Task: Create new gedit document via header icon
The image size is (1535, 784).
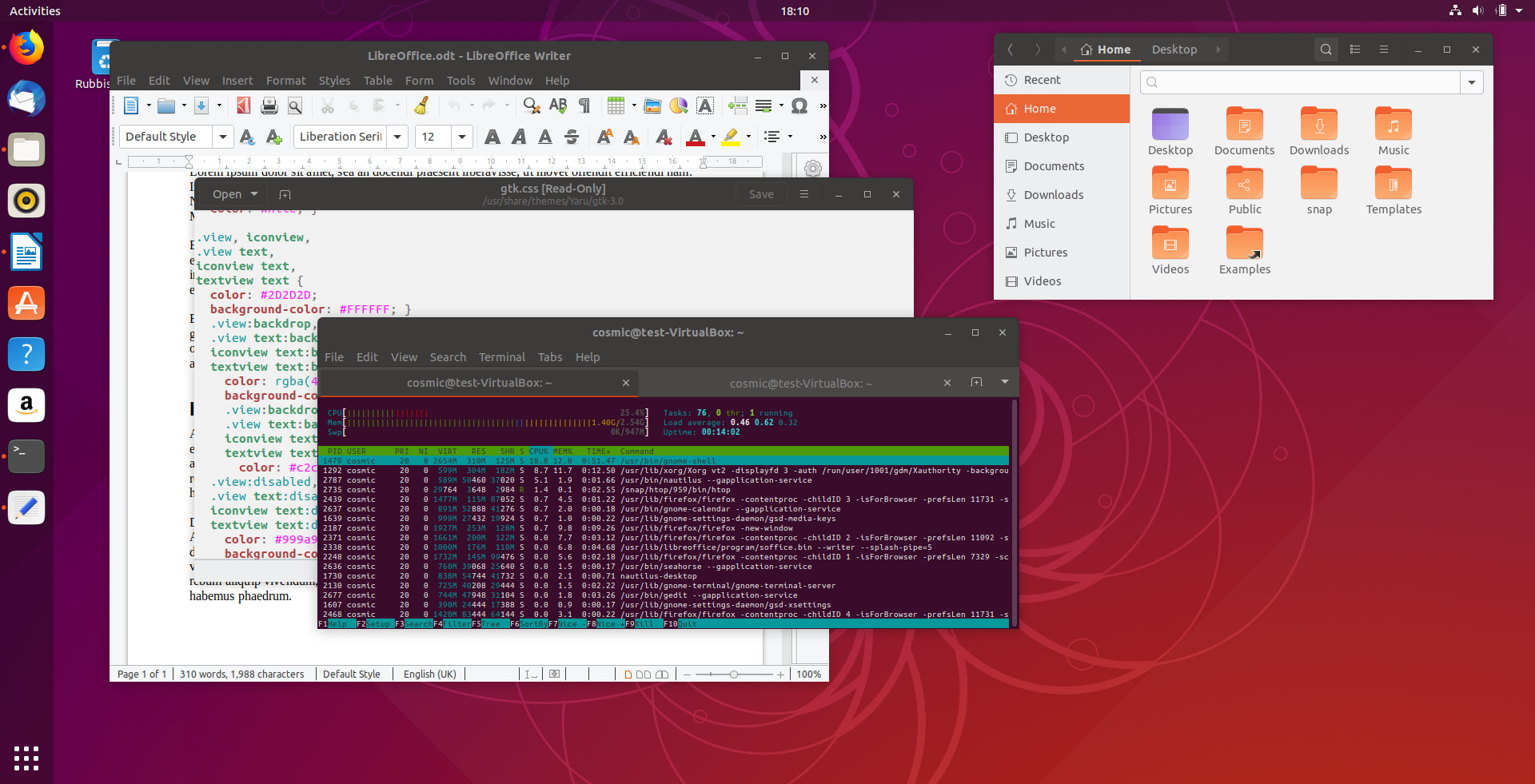Action: click(x=285, y=194)
